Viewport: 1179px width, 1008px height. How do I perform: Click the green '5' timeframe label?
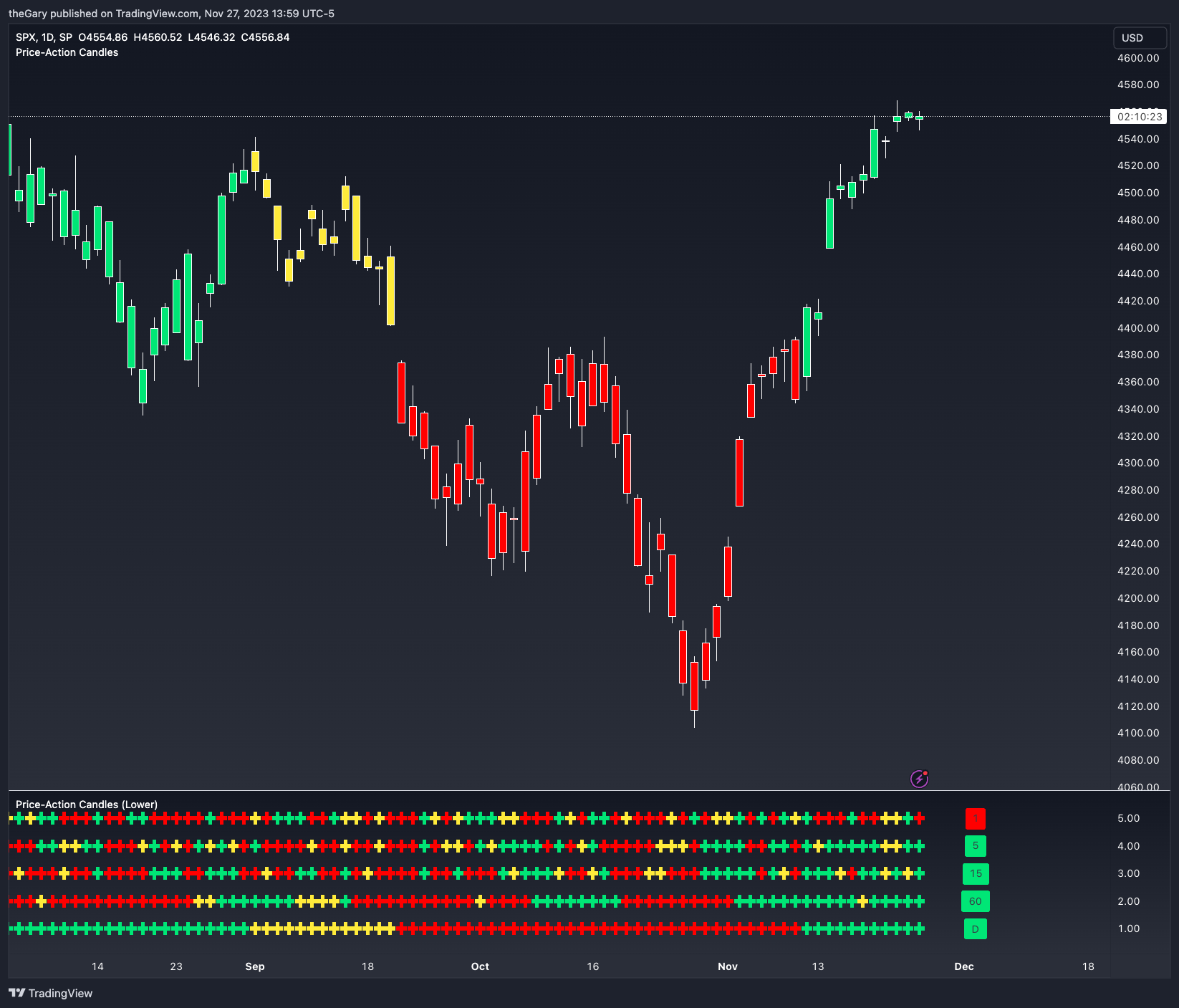[975, 846]
